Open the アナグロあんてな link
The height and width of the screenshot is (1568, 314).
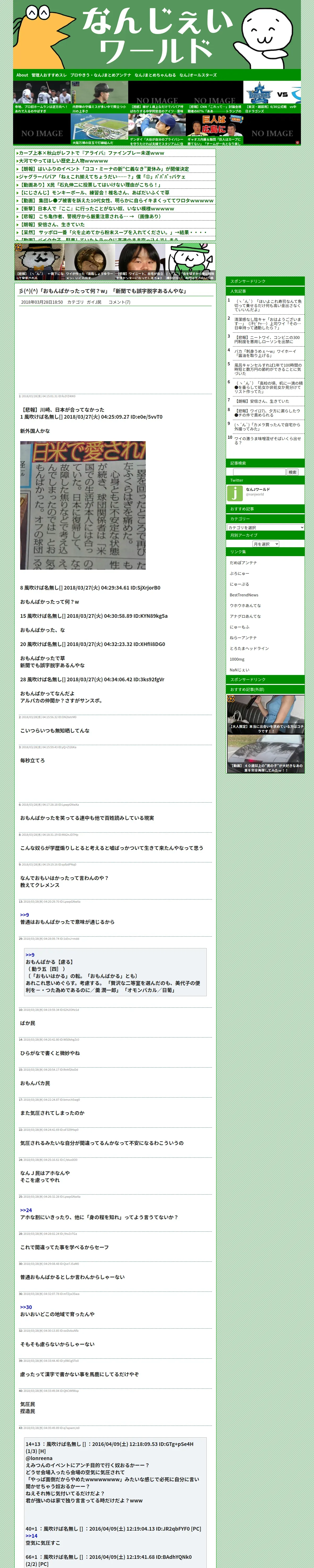click(245, 616)
